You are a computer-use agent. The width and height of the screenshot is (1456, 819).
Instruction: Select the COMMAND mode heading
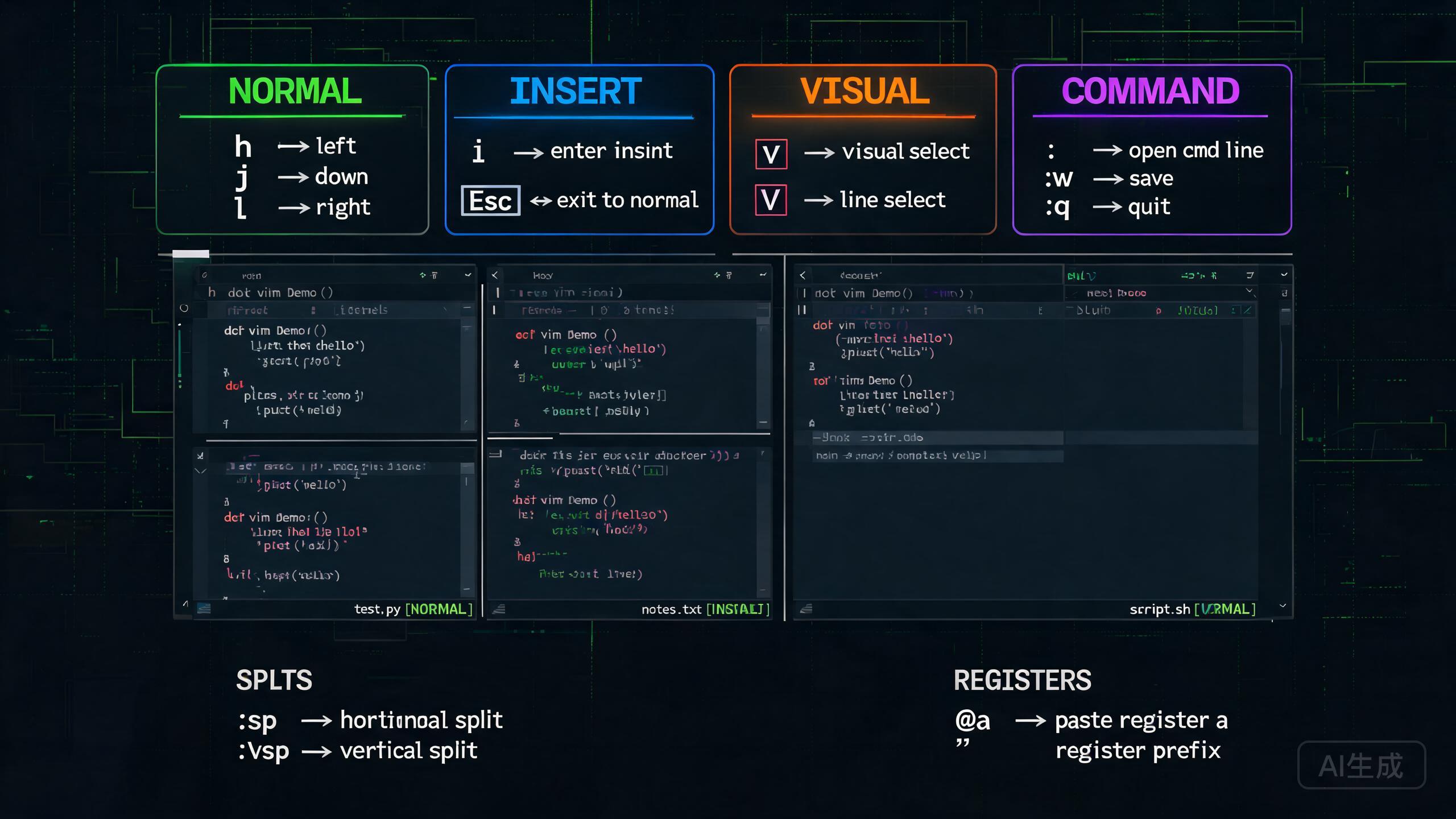[x=1150, y=91]
